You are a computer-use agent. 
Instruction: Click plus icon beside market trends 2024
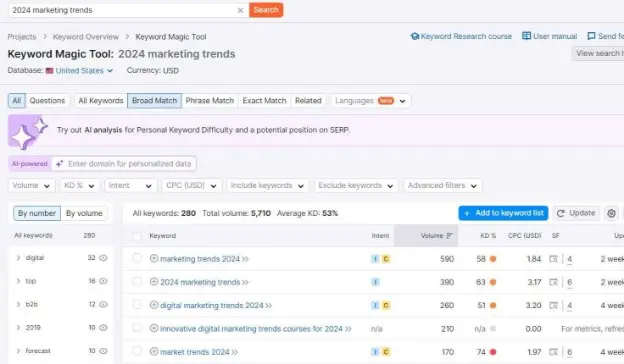click(154, 351)
